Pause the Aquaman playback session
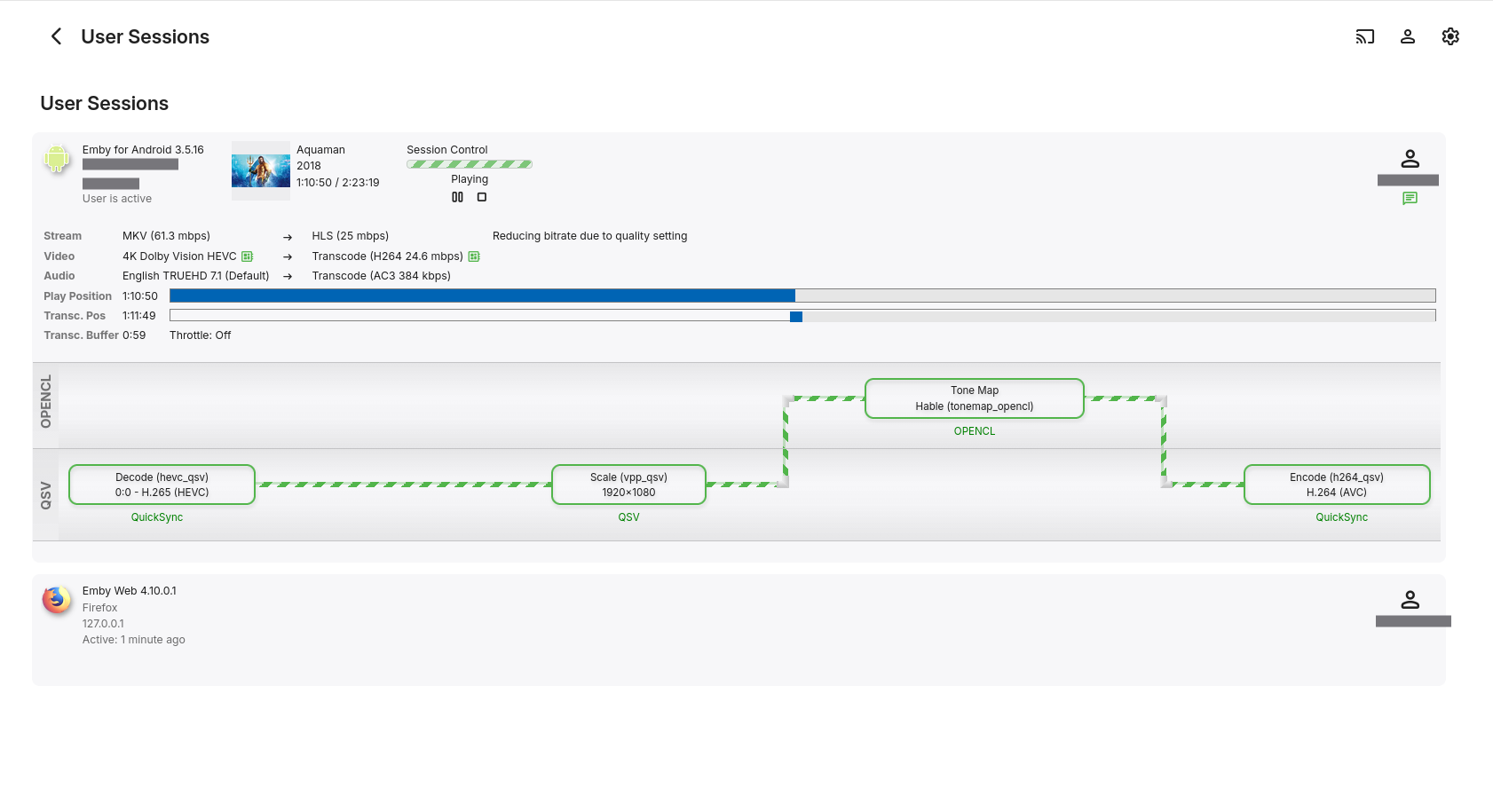1493x812 pixels. point(457,197)
